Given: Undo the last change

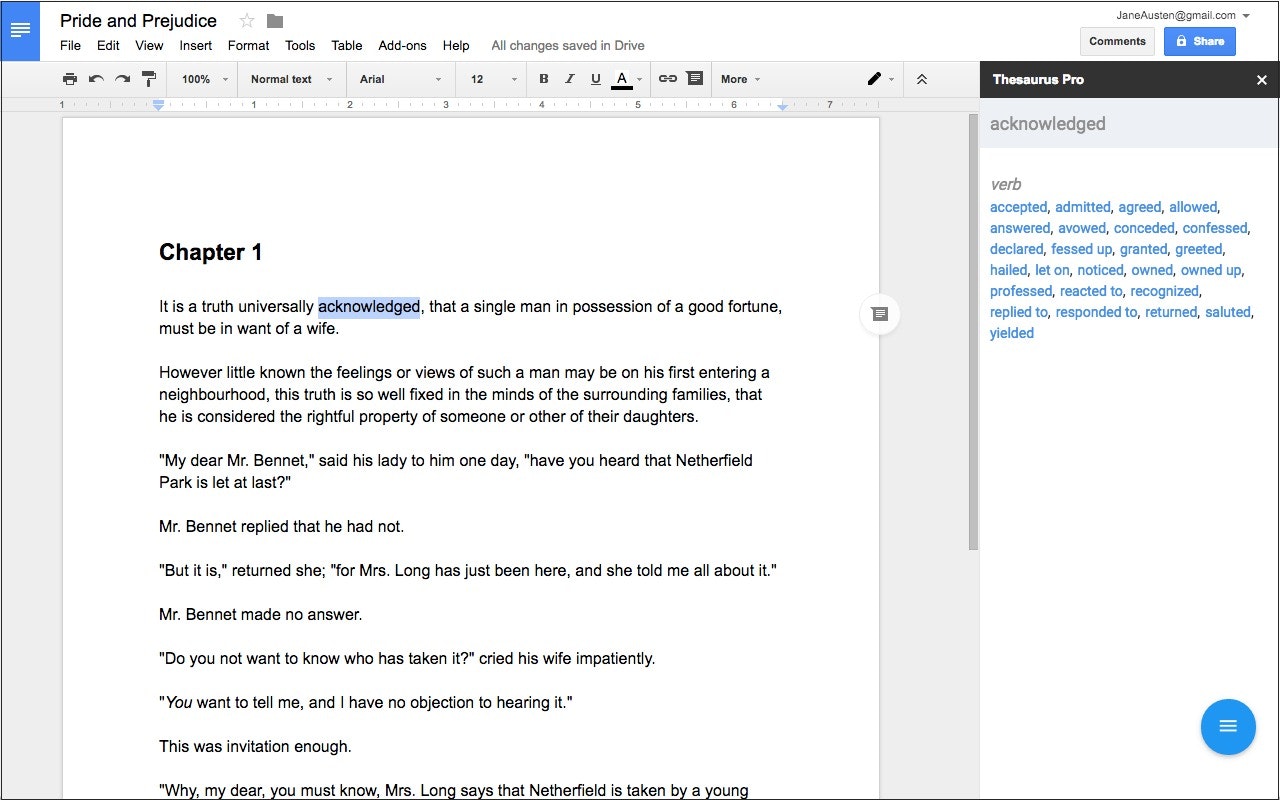Looking at the screenshot, I should 93,79.
